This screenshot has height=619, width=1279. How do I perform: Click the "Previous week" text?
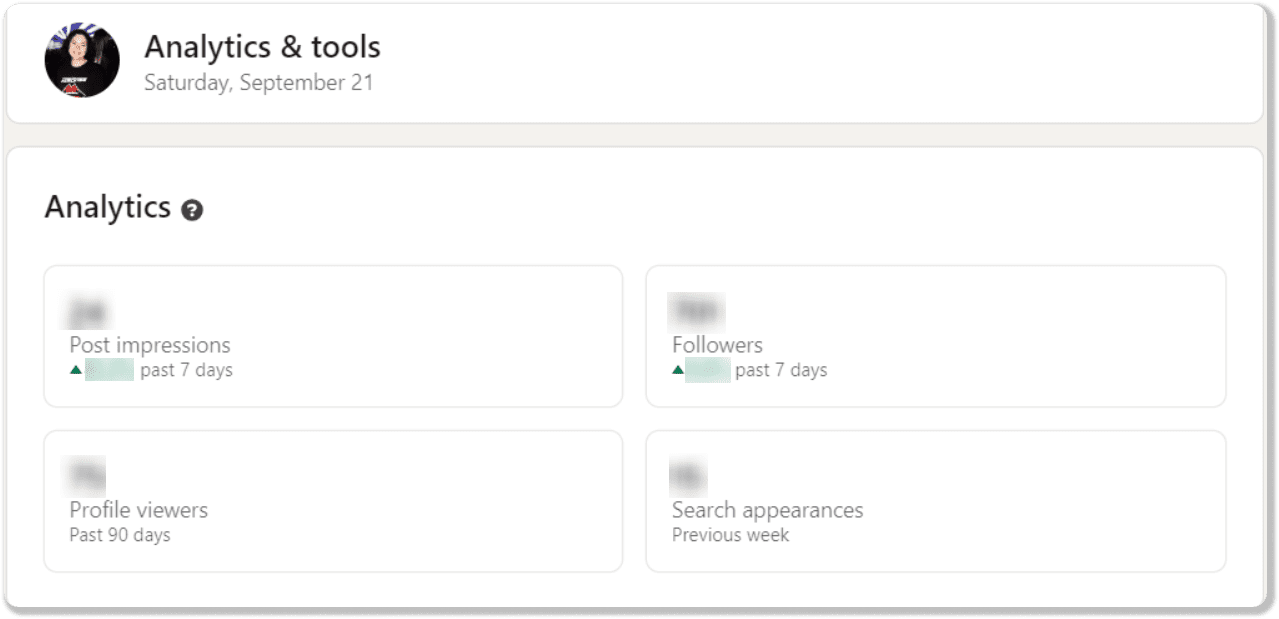(x=730, y=535)
